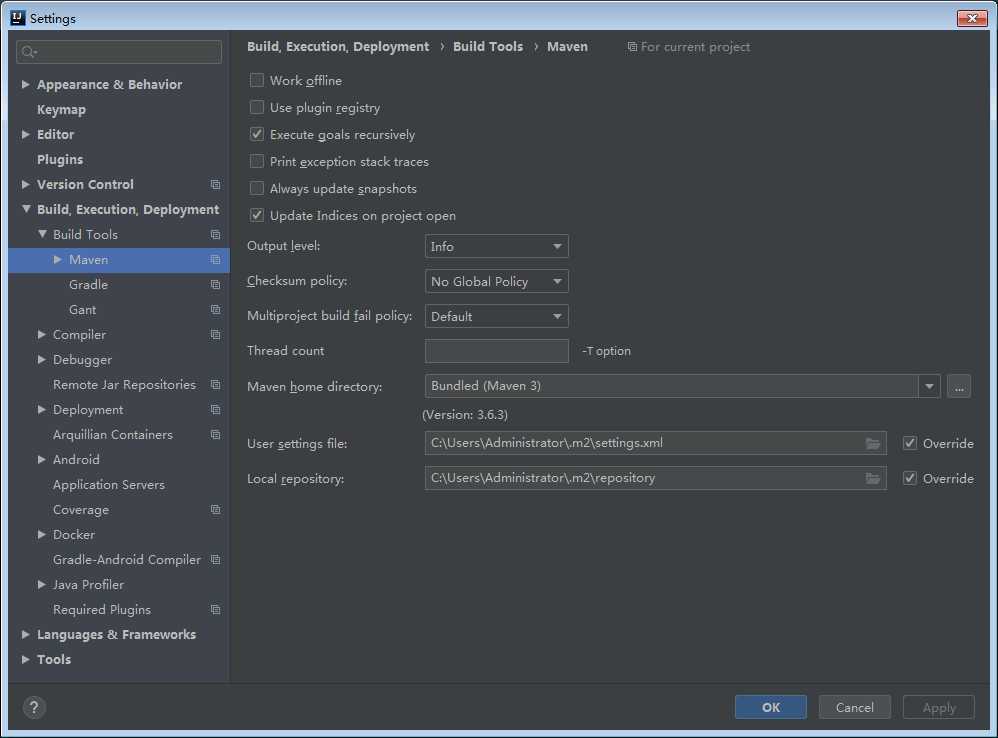Expand the Appearance & Behavior section
This screenshot has height=738, width=998.
point(25,84)
